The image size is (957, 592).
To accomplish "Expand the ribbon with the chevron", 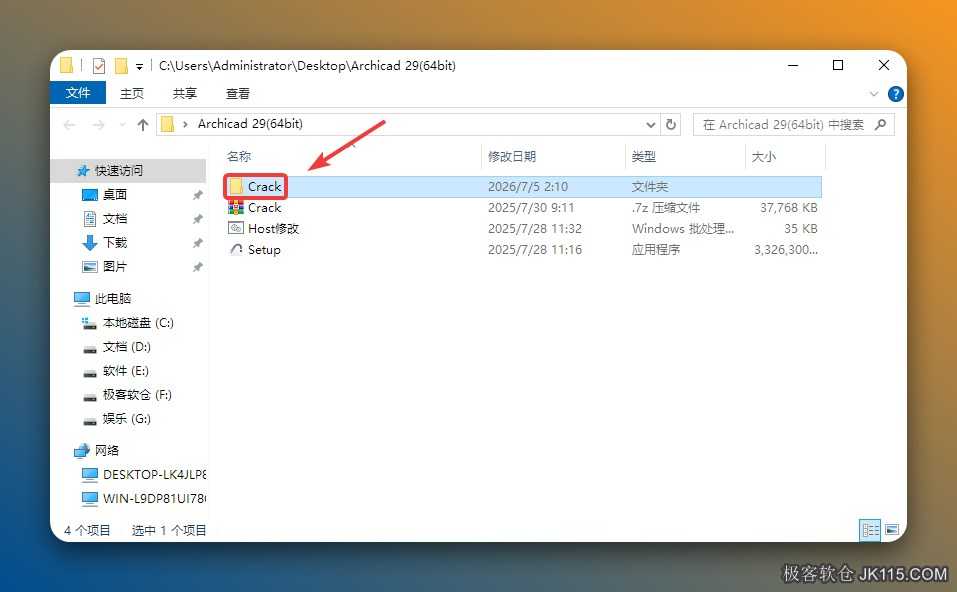I will (873, 93).
